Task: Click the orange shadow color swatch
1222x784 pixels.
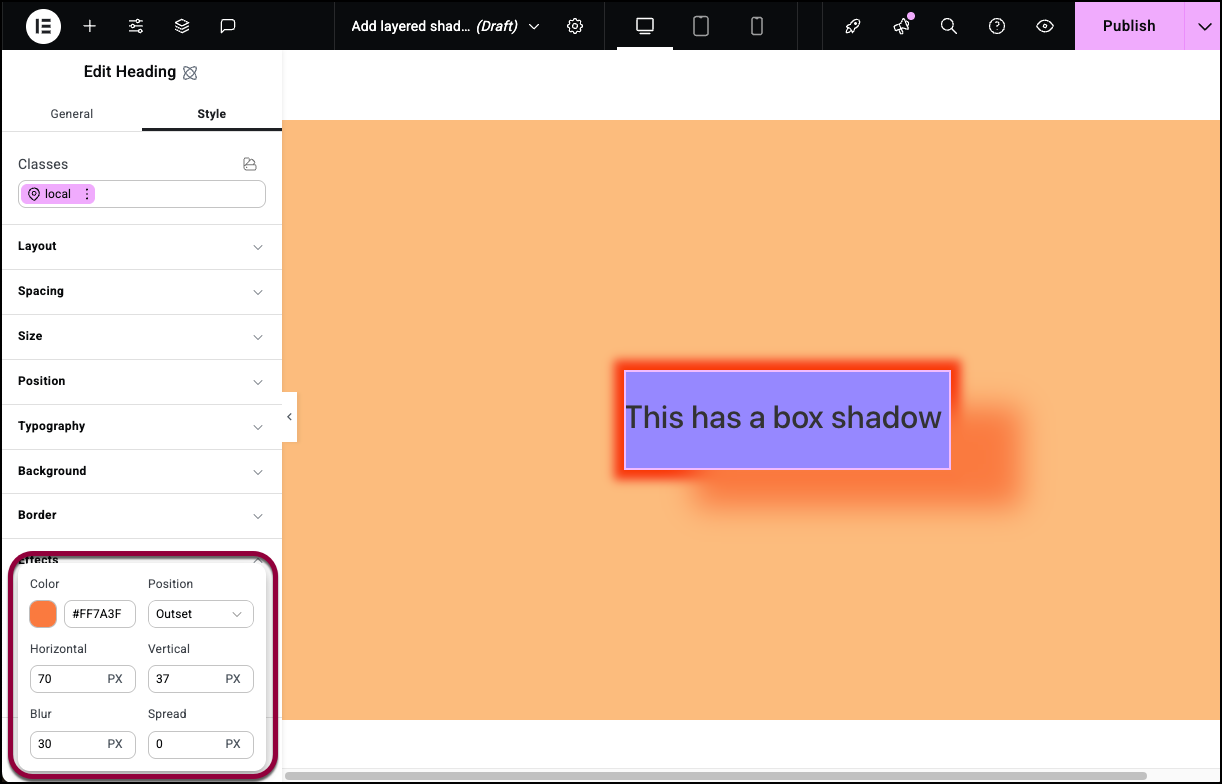Action: coord(43,614)
